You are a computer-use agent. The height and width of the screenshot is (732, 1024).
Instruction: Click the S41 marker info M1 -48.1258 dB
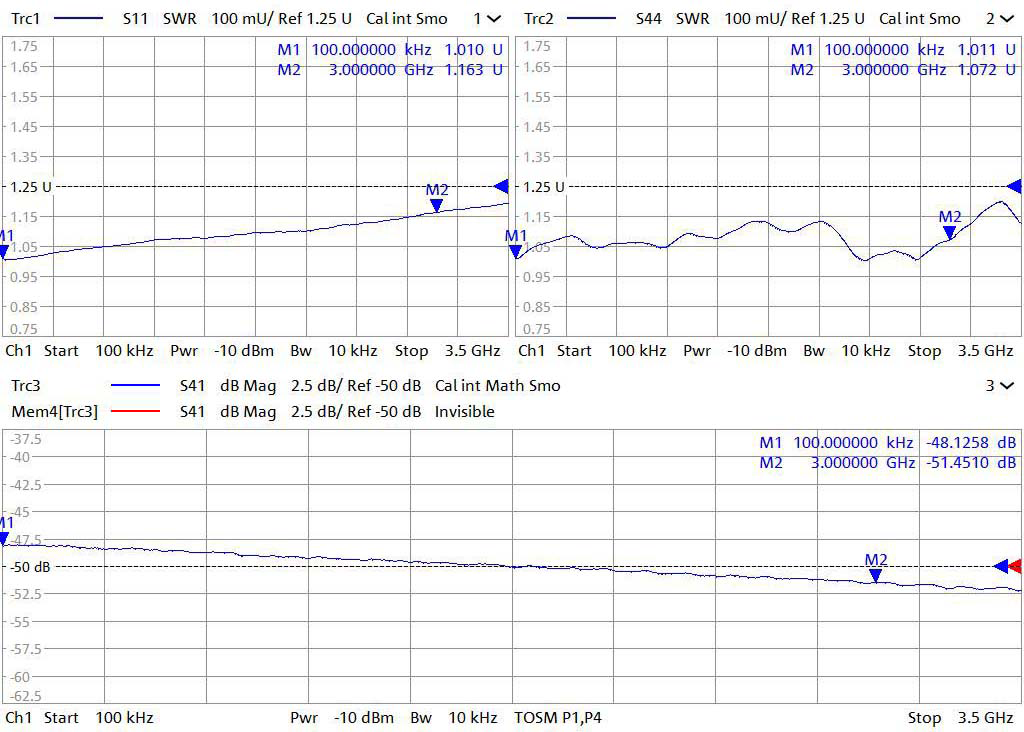pyautogui.click(x=887, y=443)
